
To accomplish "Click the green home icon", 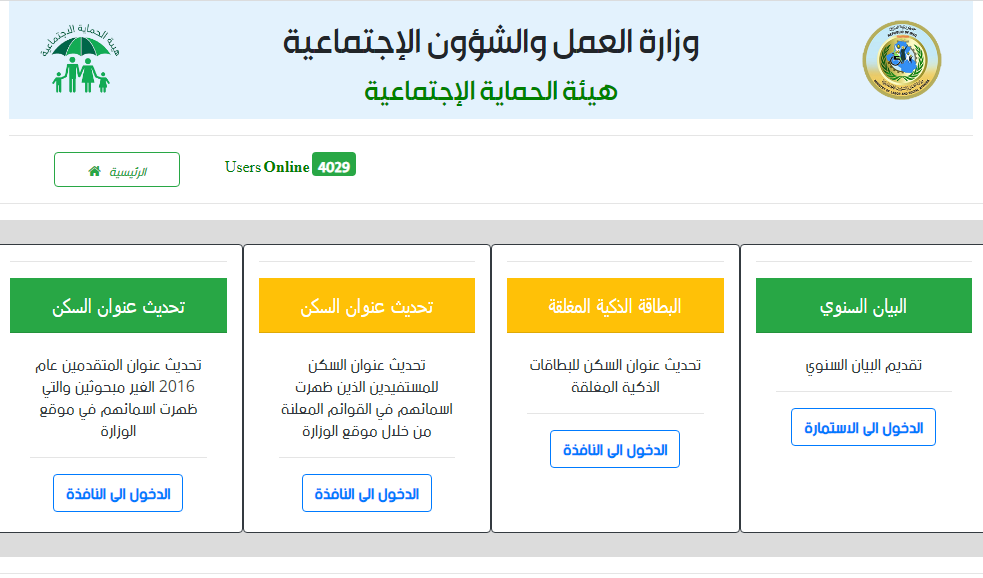I will pos(95,171).
